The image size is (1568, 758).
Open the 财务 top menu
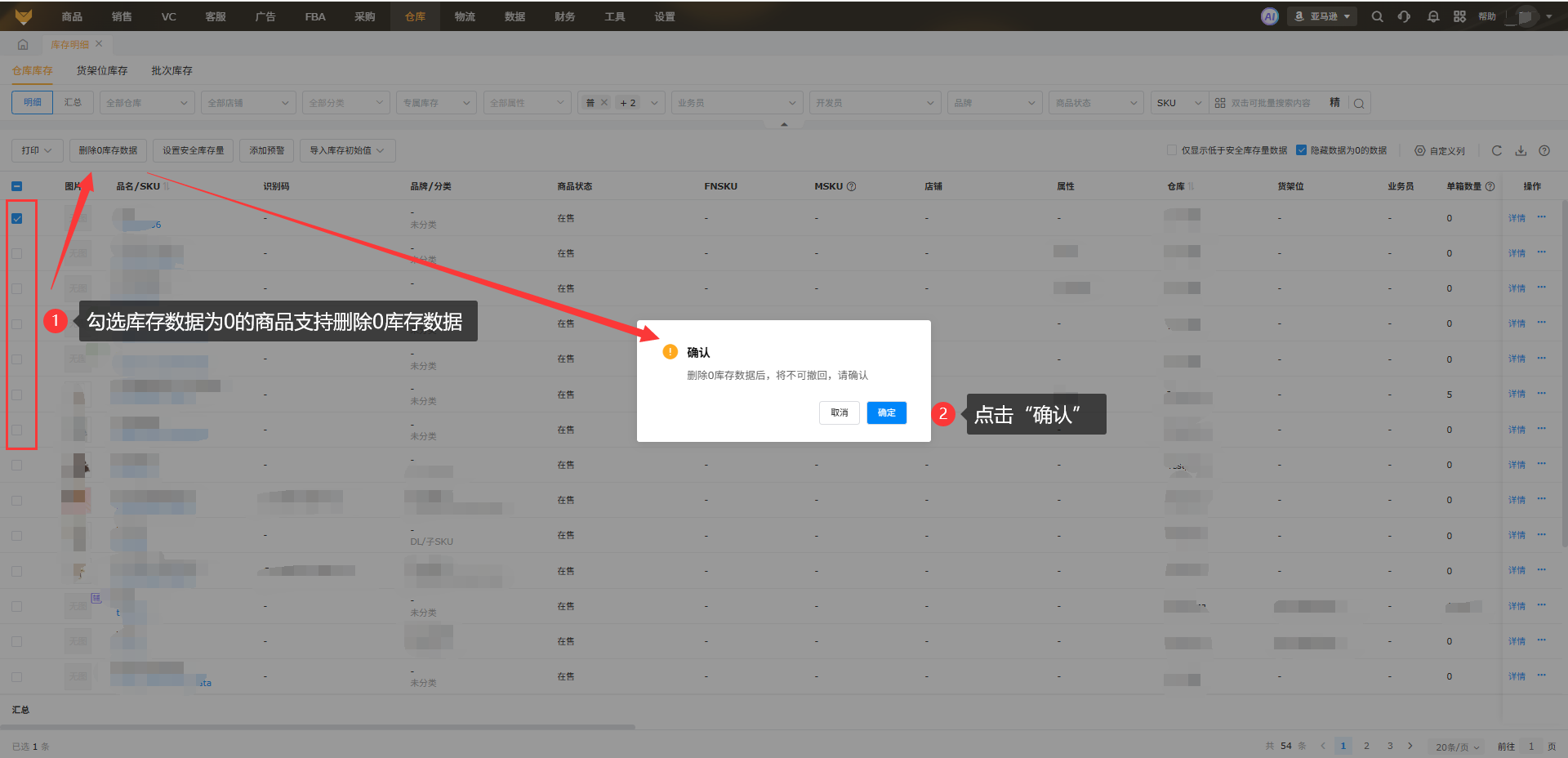click(564, 16)
